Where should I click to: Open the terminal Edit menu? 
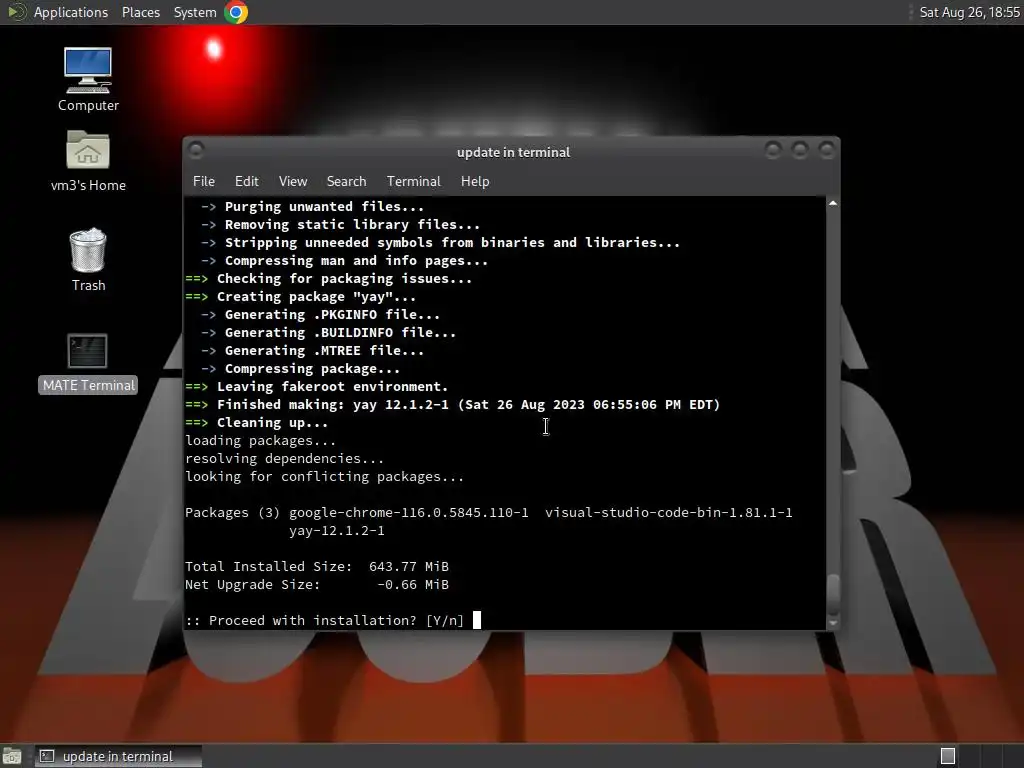coord(246,182)
